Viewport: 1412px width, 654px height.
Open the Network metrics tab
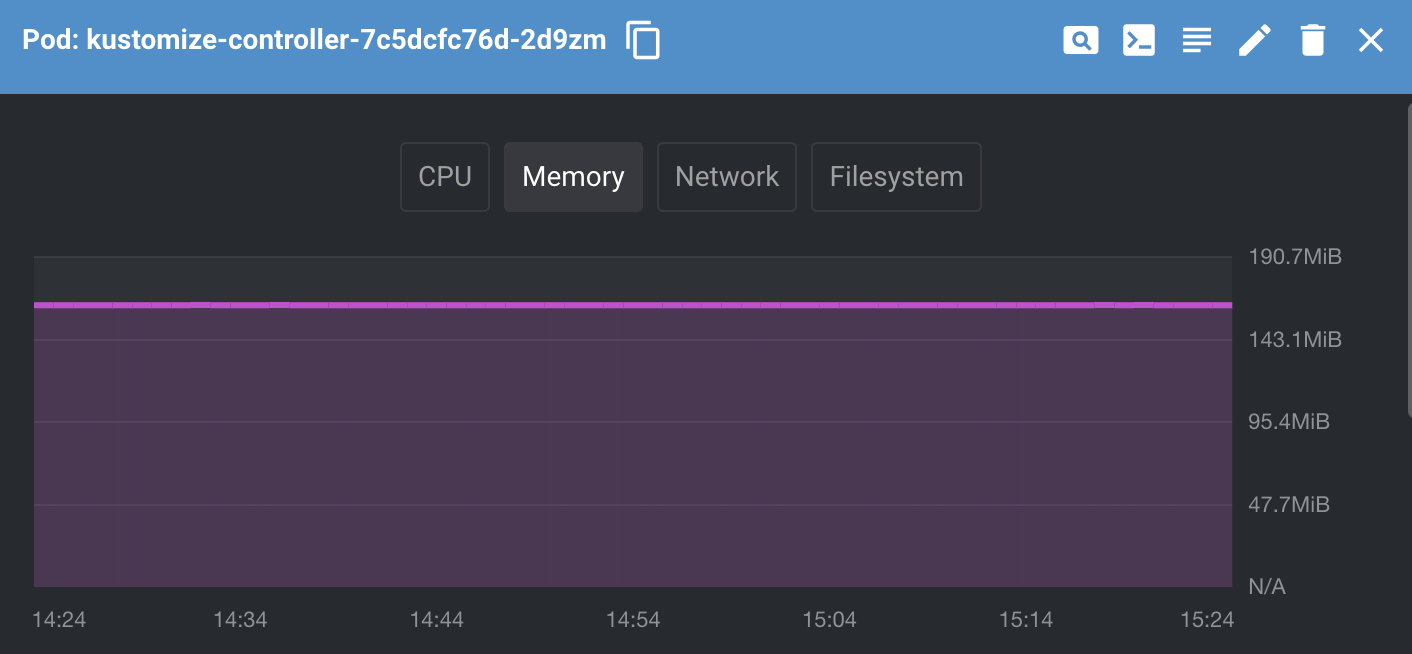(727, 177)
